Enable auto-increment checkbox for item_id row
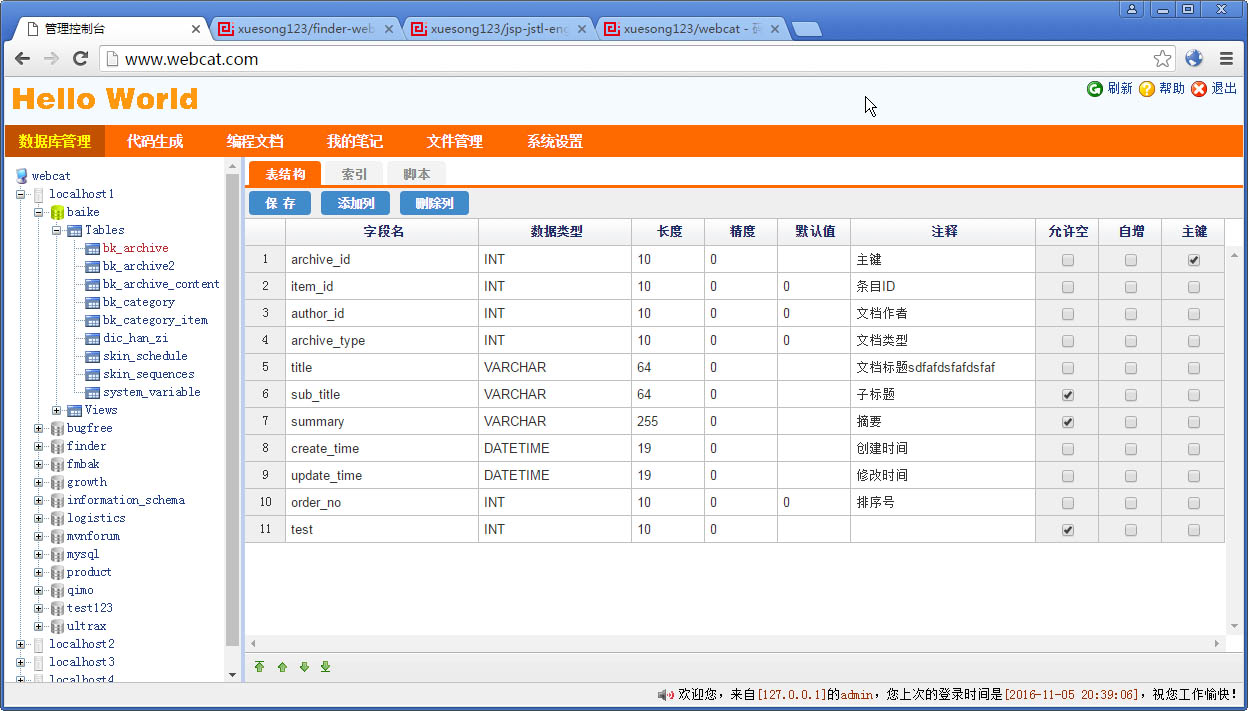The height and width of the screenshot is (711, 1248). coord(1131,287)
